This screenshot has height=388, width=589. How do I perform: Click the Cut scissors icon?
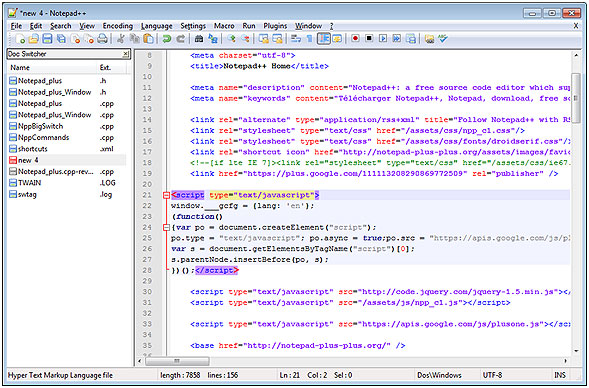click(121, 39)
